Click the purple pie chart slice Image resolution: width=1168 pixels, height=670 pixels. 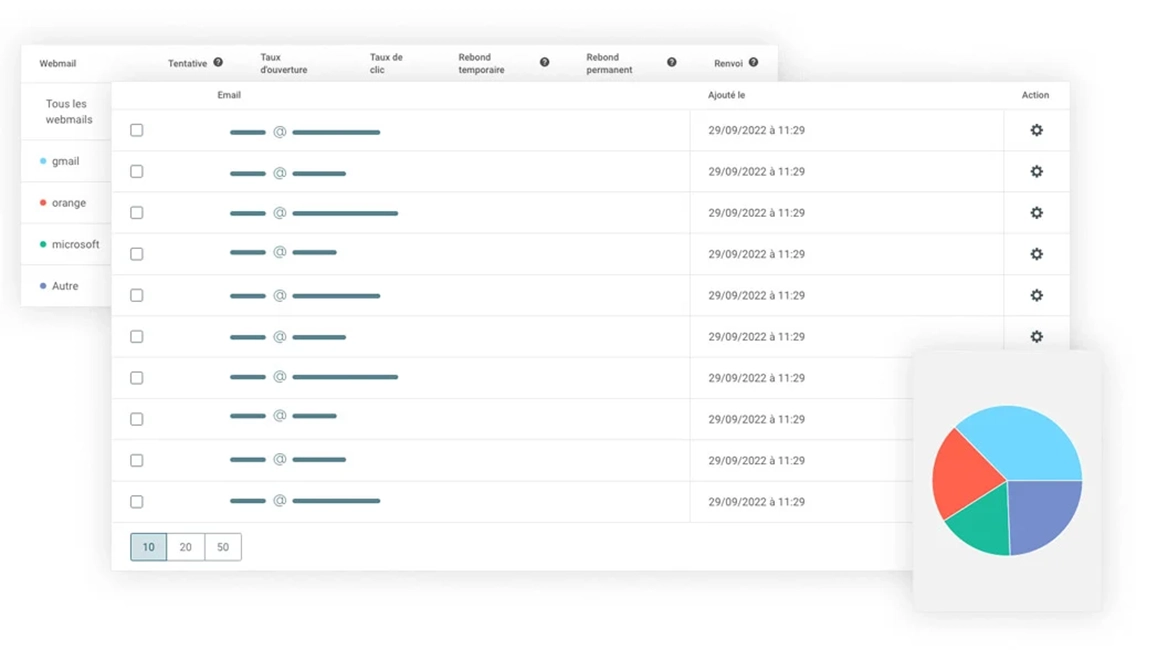[1043, 514]
